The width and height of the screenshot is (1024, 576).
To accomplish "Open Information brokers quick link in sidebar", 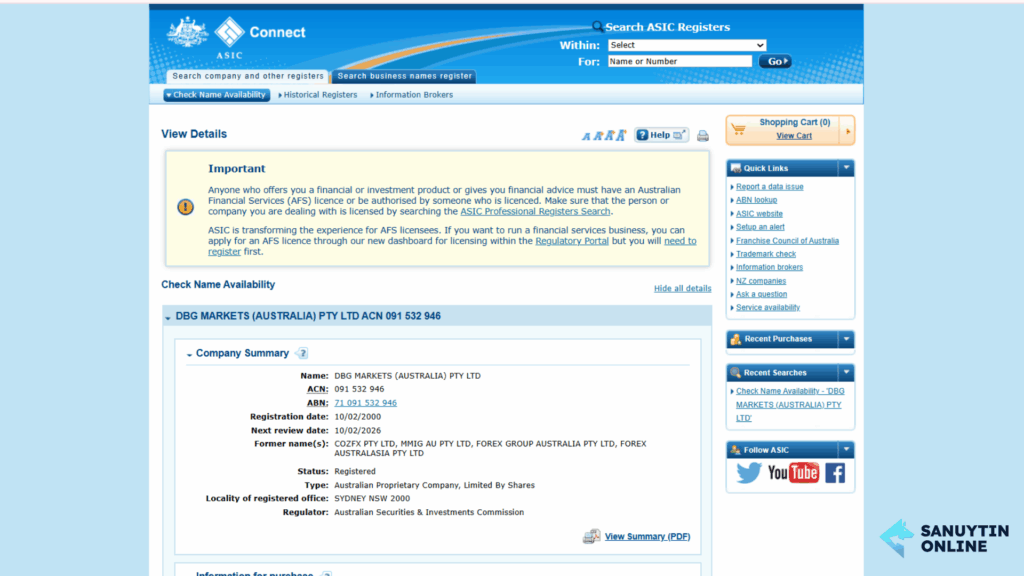I will coord(769,267).
